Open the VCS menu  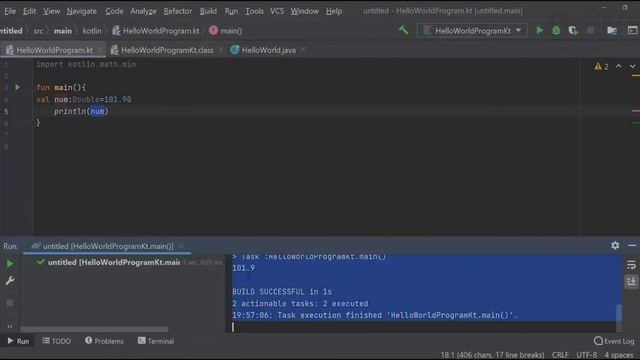pos(277,11)
